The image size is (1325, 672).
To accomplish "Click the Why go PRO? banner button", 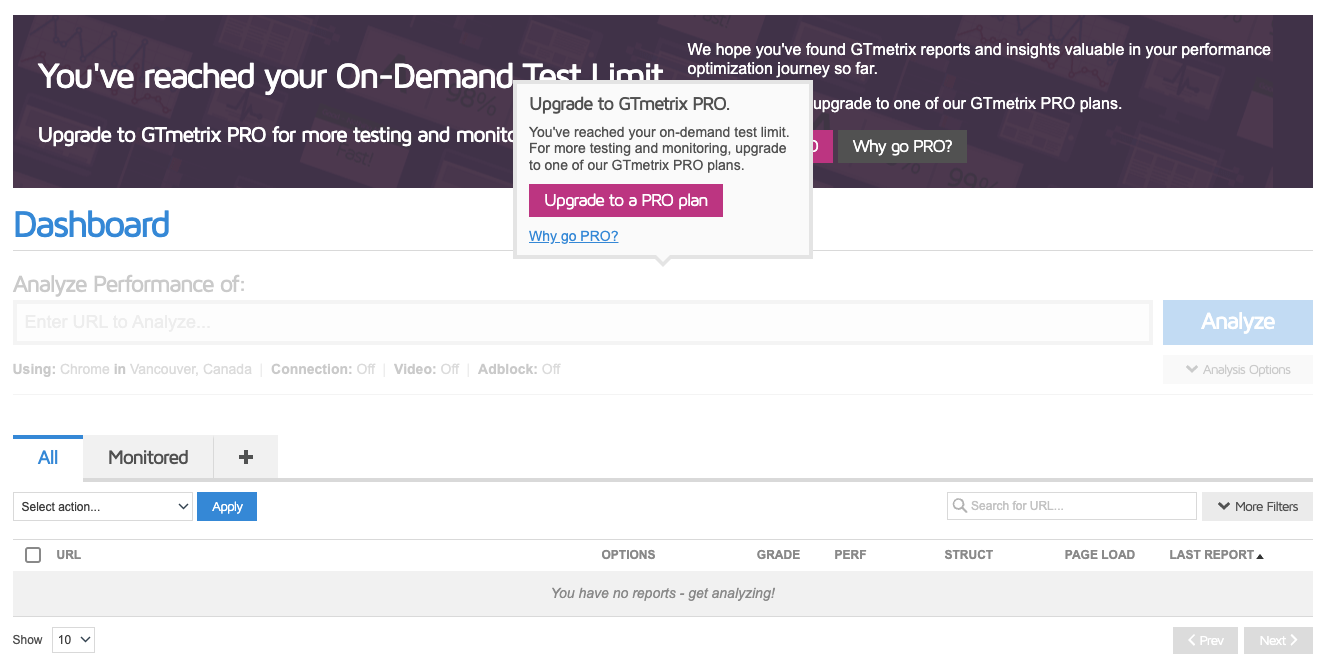I will [x=902, y=146].
